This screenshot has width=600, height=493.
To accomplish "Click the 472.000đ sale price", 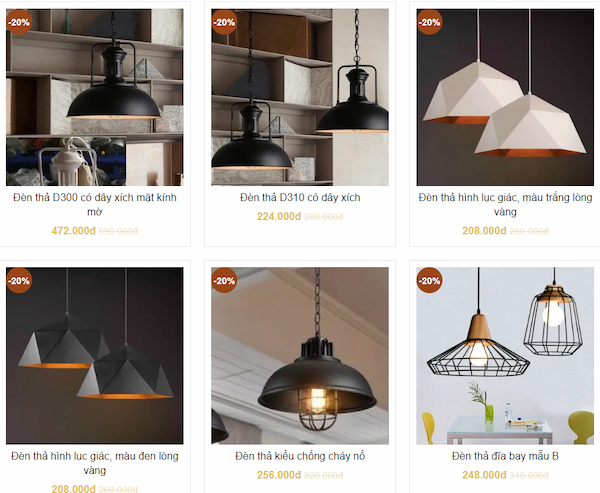I will click(73, 231).
